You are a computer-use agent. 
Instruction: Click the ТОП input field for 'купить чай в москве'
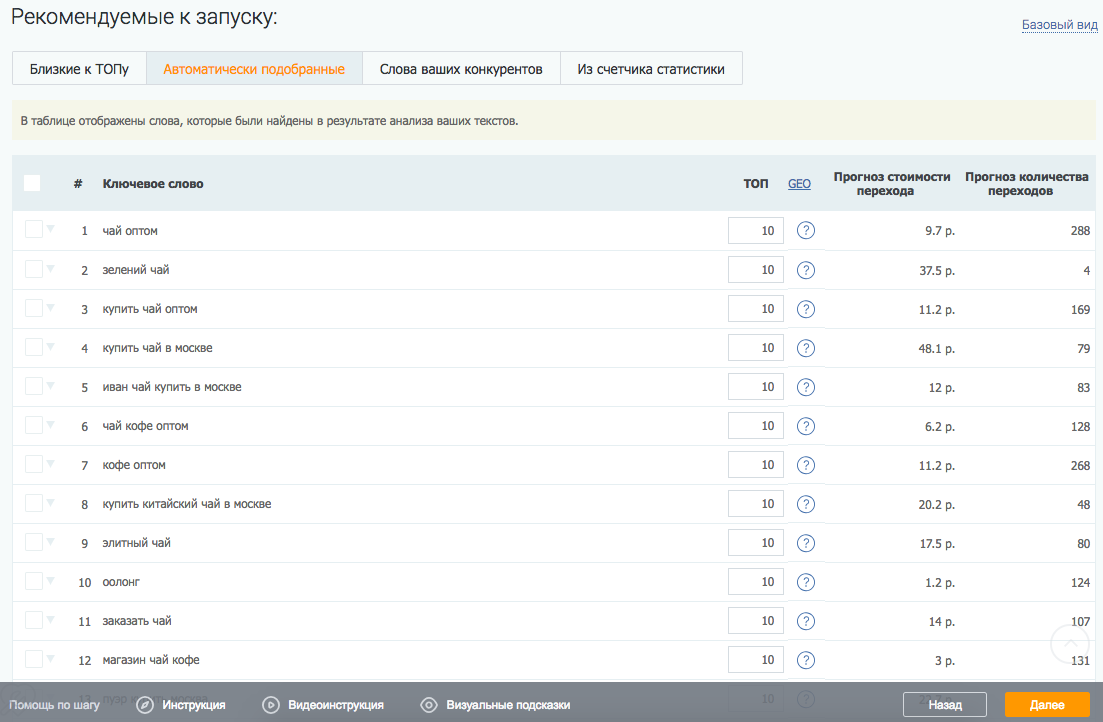tap(755, 348)
